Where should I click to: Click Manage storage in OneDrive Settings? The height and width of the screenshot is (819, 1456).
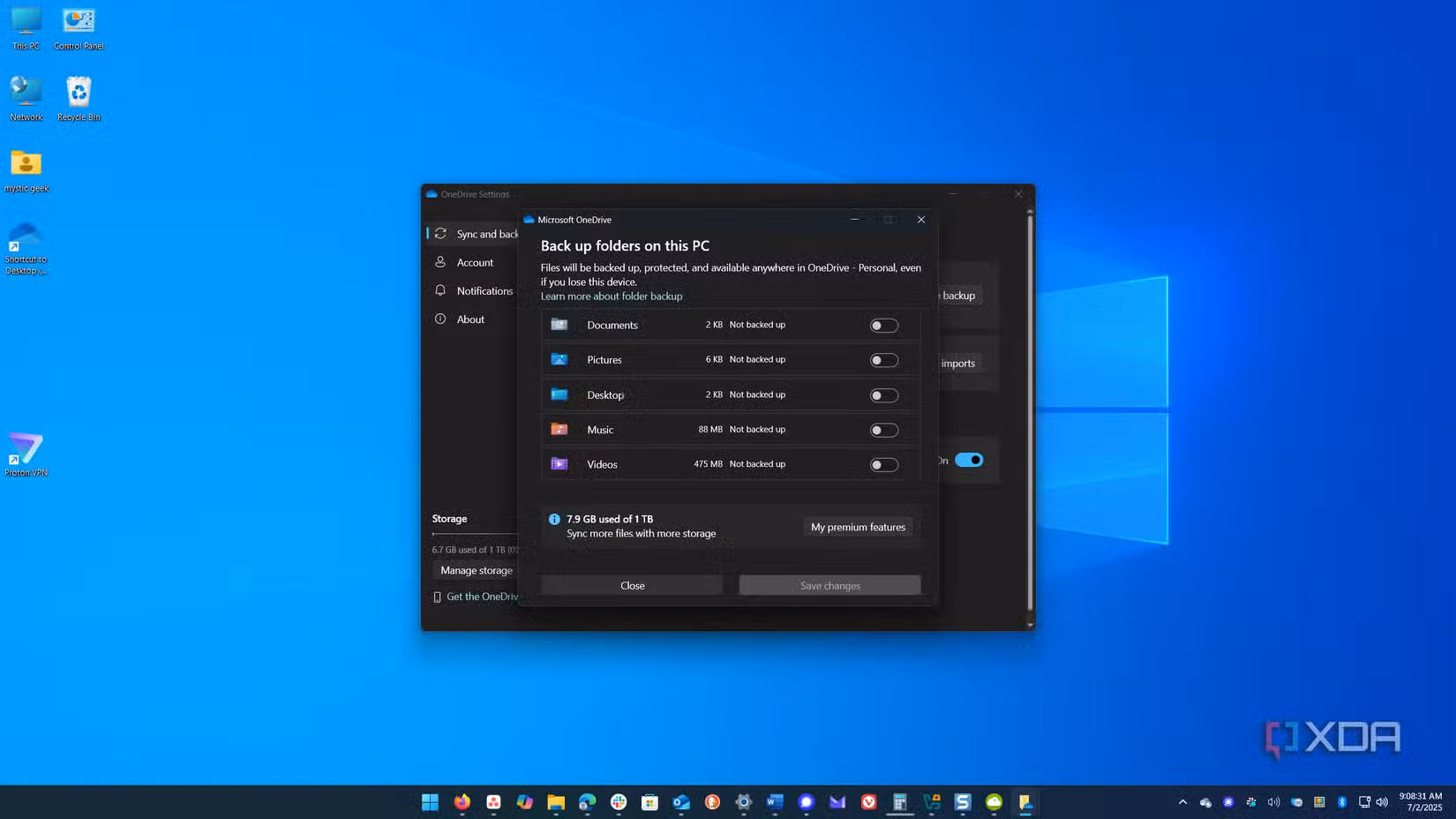(477, 570)
